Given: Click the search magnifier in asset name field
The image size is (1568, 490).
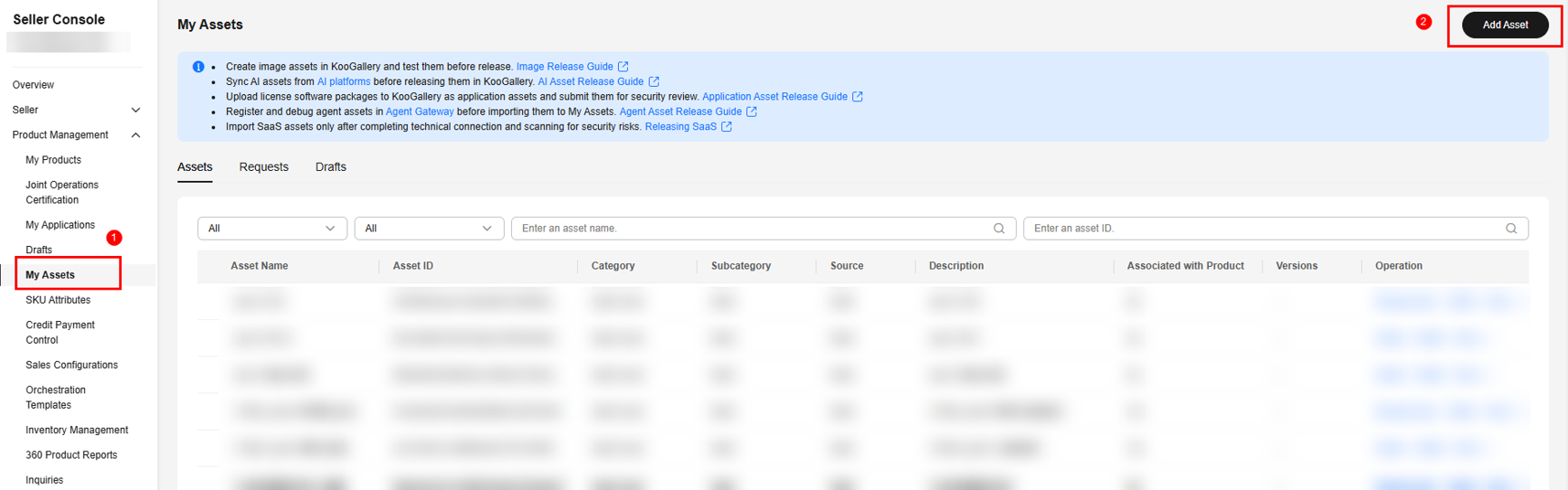Looking at the screenshot, I should pos(999,229).
